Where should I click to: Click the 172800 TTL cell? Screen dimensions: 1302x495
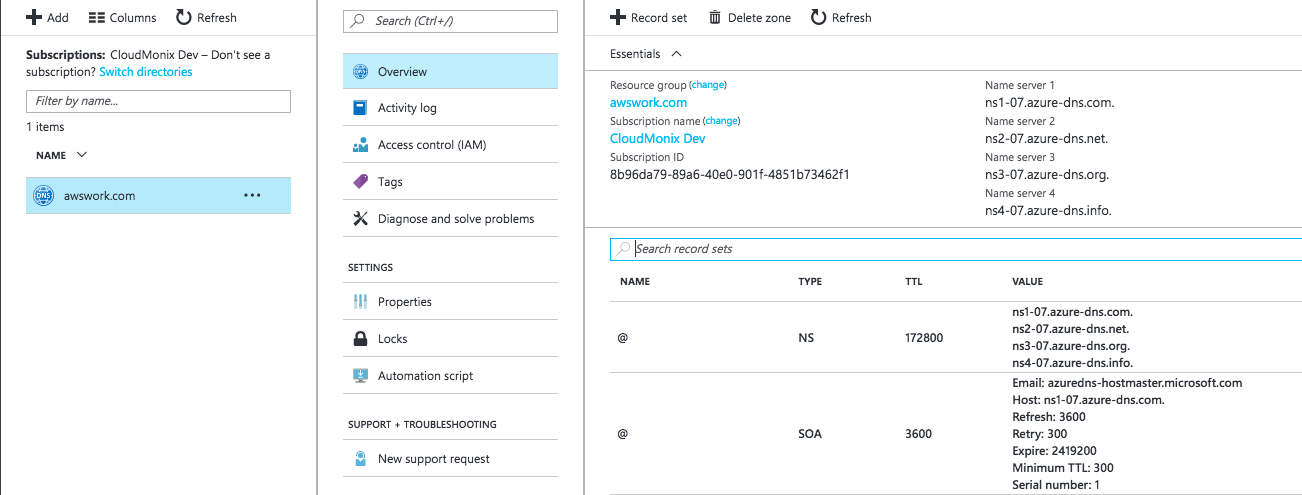(x=923, y=338)
